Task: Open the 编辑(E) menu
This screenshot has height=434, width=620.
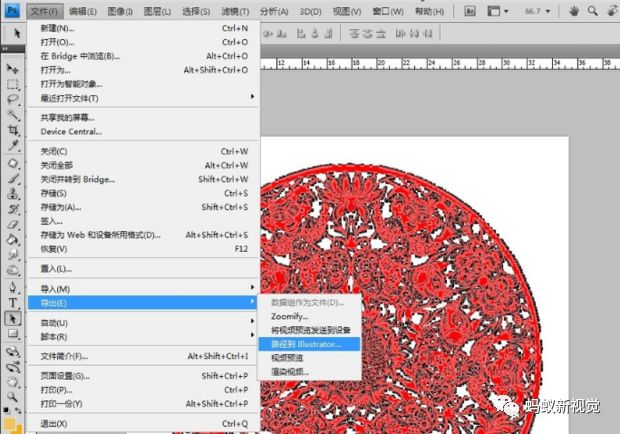Action: coord(83,11)
